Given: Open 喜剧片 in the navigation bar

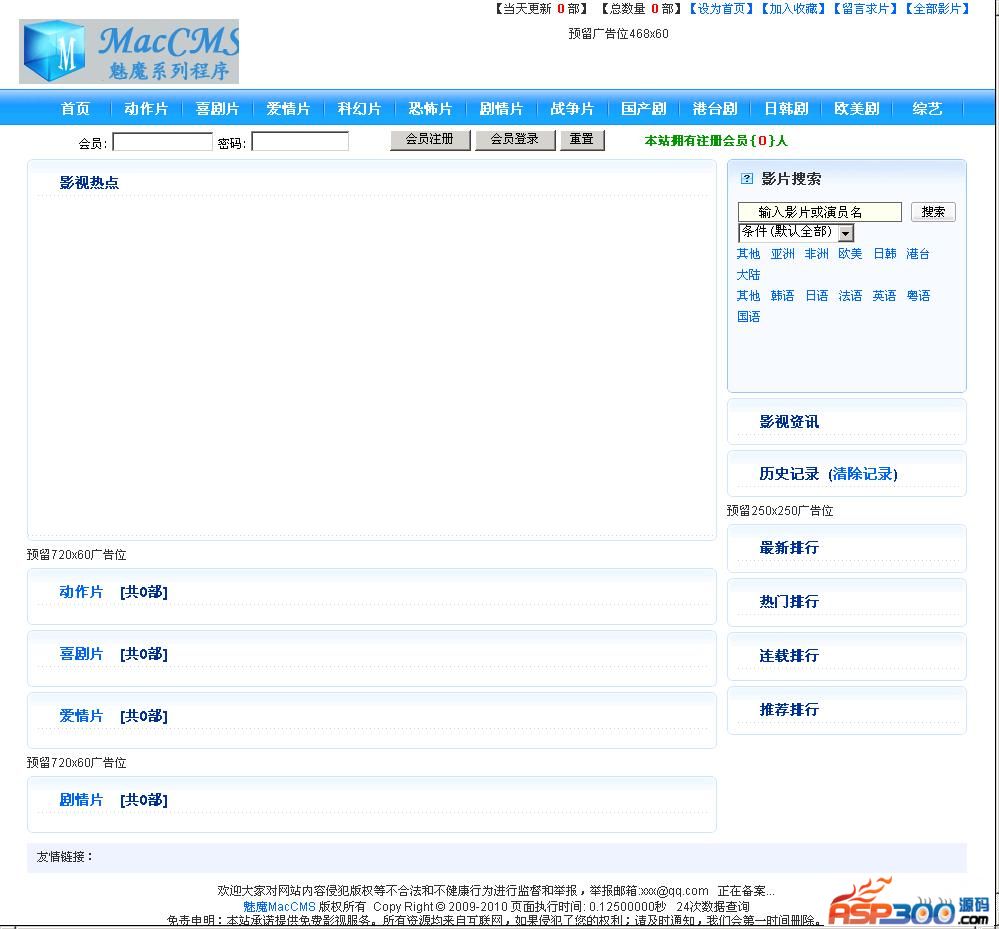Looking at the screenshot, I should pyautogui.click(x=217, y=108).
